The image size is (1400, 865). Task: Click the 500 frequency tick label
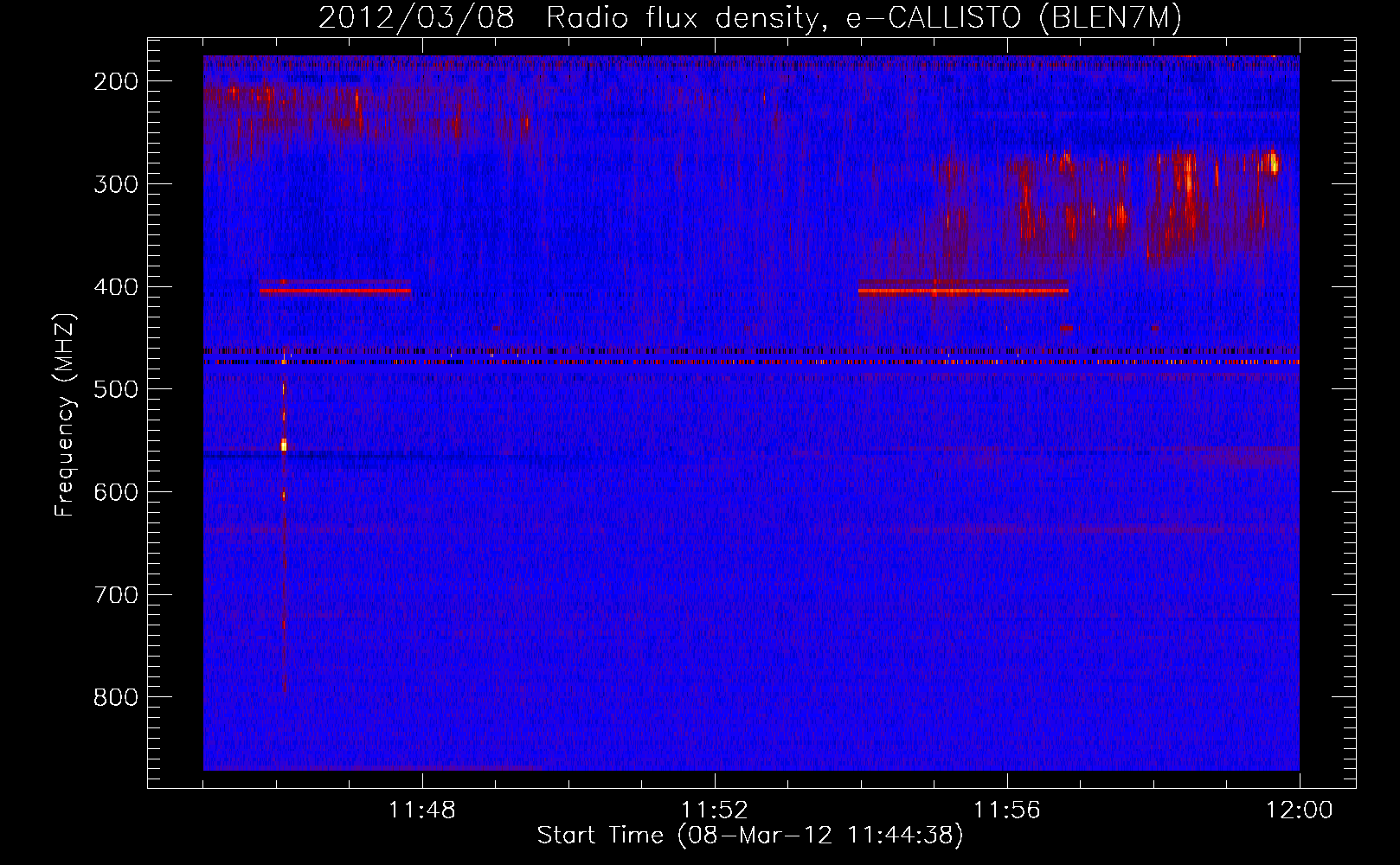pos(115,389)
